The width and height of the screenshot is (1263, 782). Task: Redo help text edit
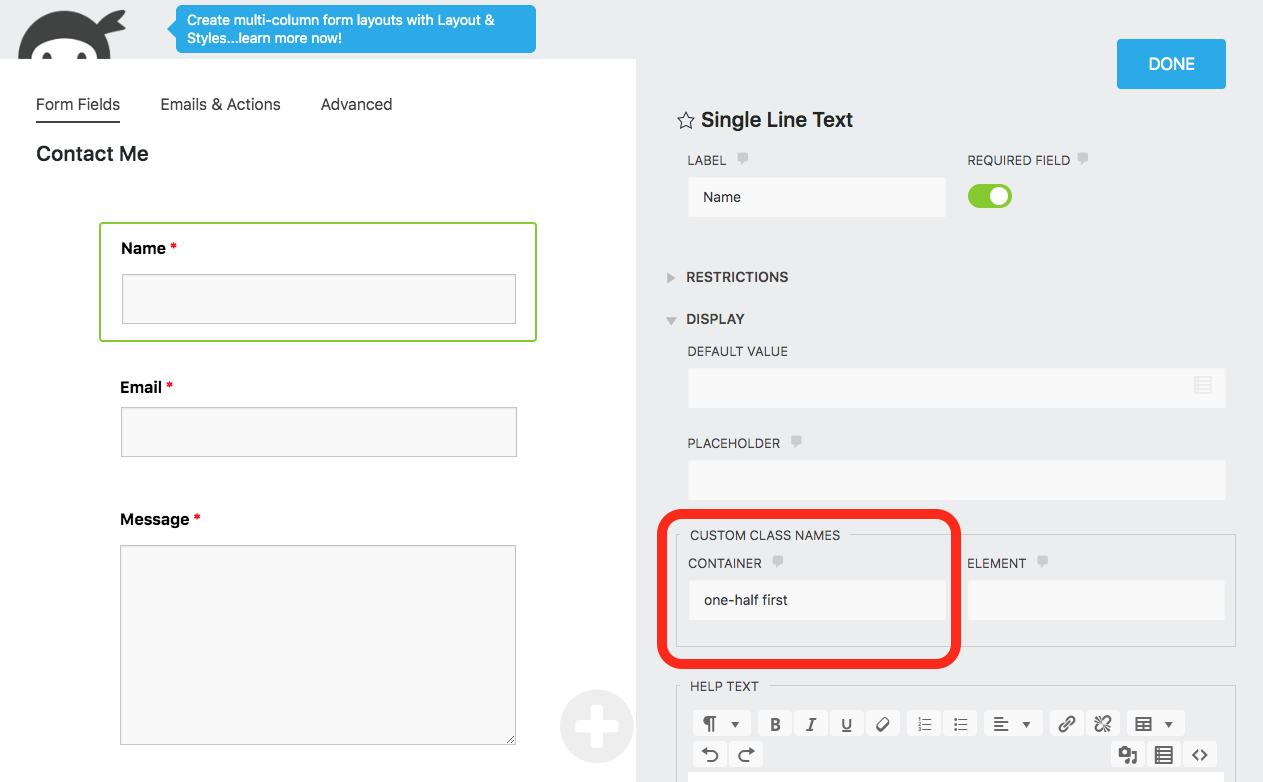coord(744,754)
